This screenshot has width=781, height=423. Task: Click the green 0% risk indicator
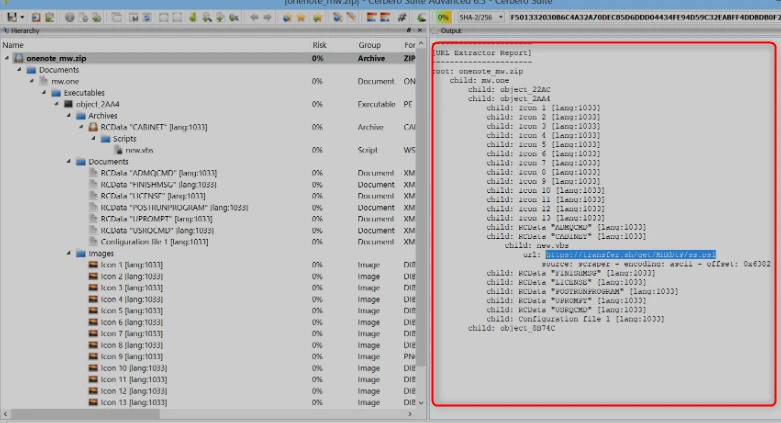[x=443, y=17]
